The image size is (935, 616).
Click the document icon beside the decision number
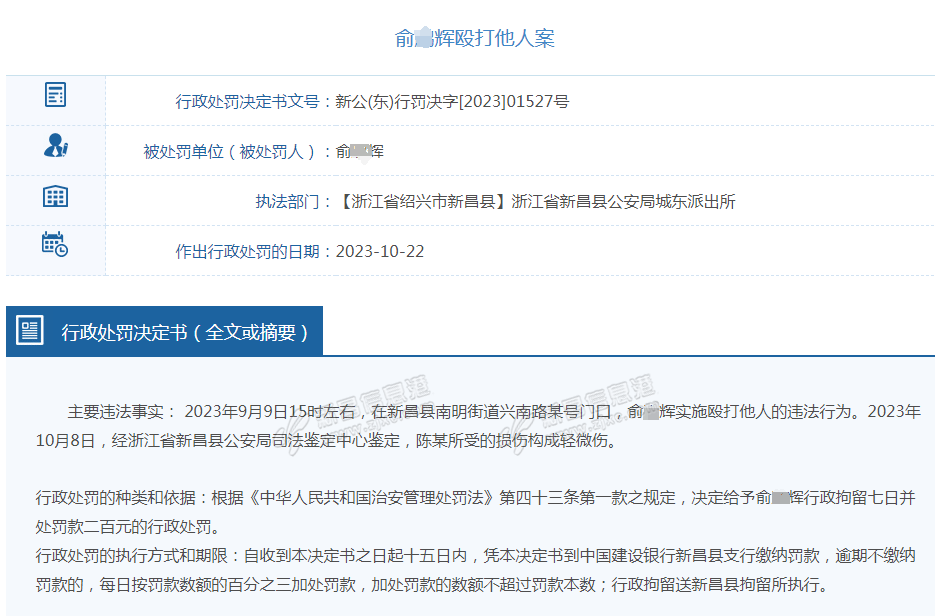coord(55,96)
